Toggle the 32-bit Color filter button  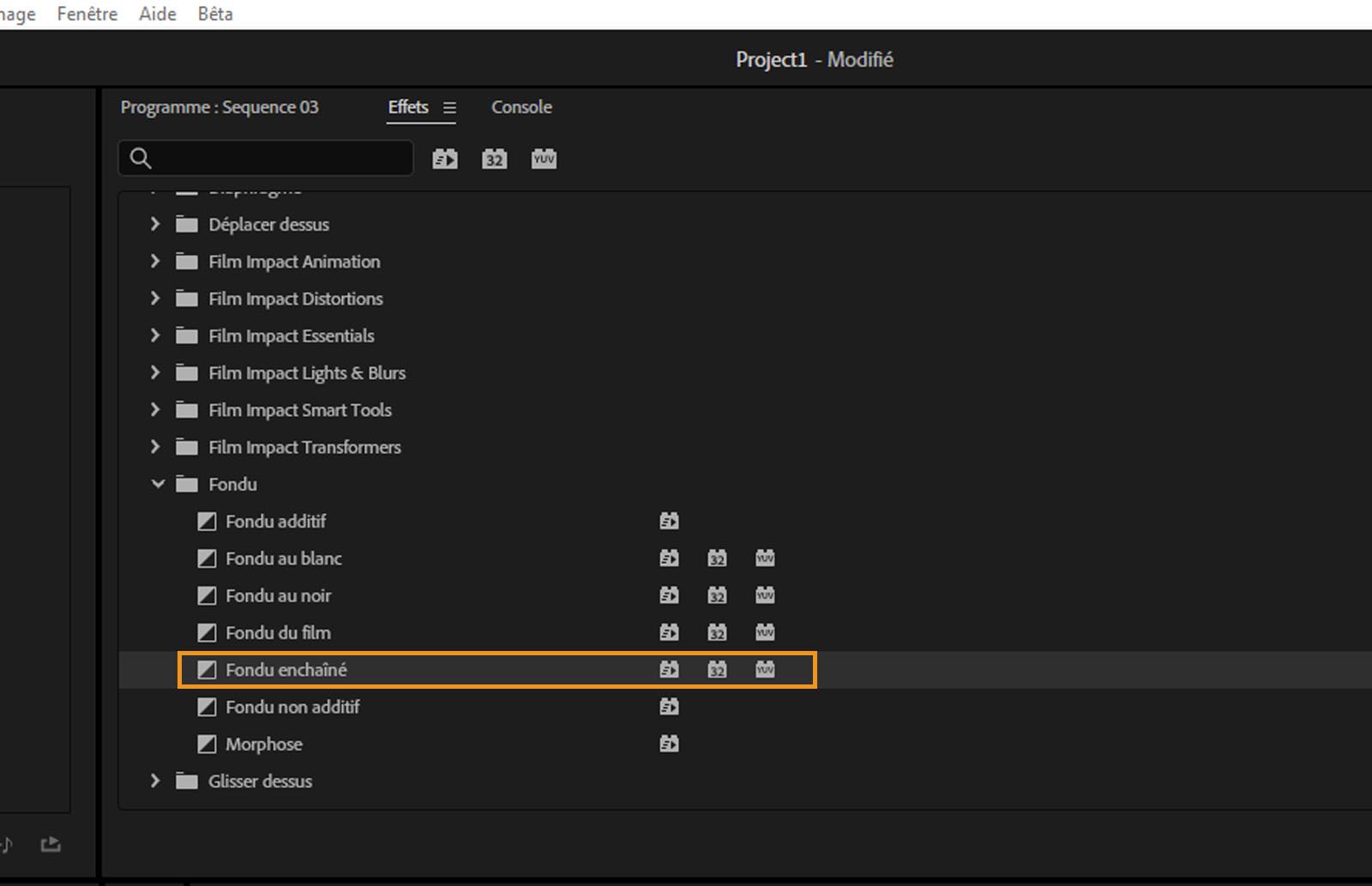tap(494, 159)
